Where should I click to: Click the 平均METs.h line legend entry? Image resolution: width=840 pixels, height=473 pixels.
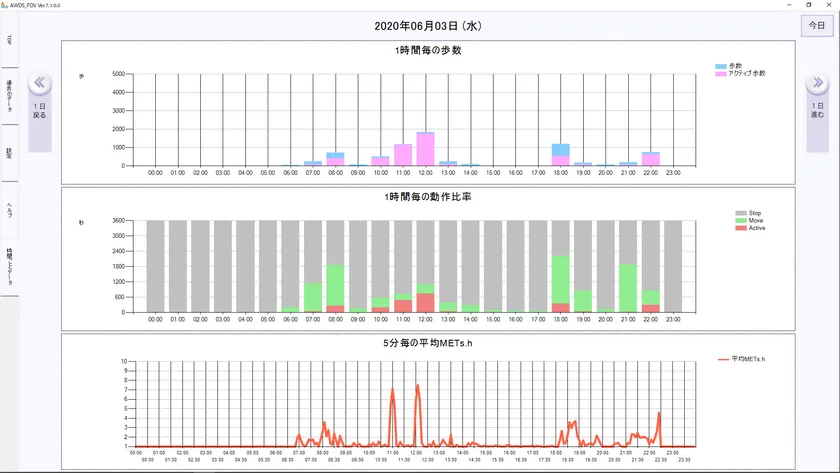[x=741, y=359]
